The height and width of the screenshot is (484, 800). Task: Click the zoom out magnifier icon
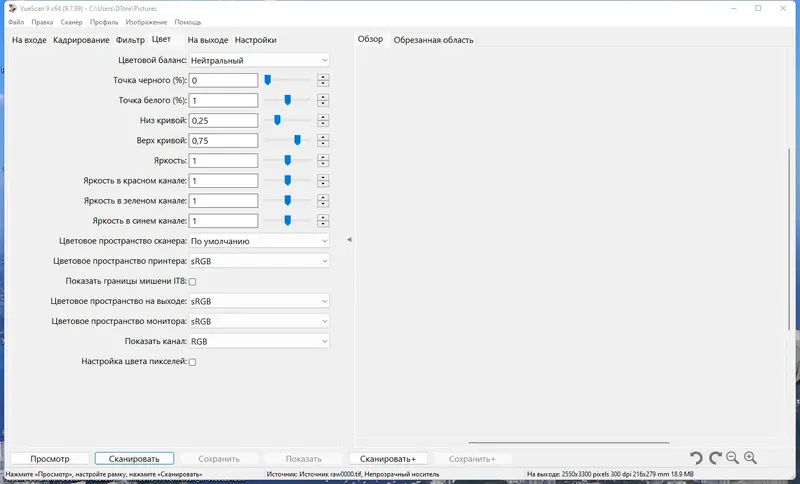732,458
